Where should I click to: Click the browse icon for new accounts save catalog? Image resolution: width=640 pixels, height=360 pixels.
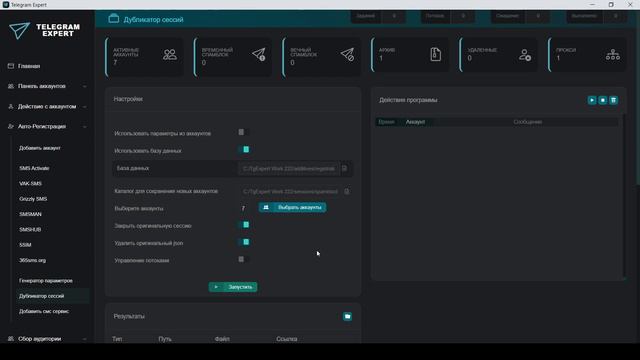[347, 191]
